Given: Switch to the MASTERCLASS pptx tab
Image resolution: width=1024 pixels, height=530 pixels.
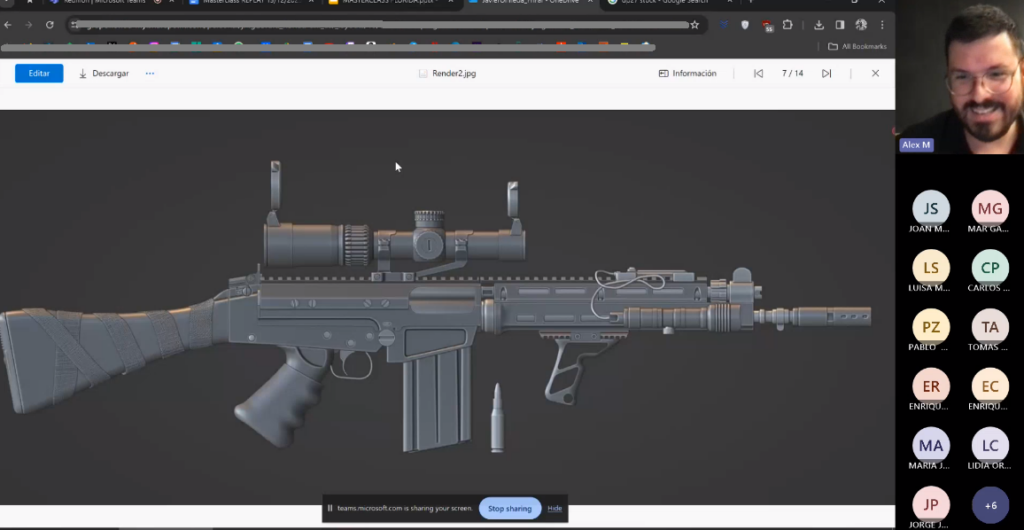Looking at the screenshot, I should (x=389, y=2).
